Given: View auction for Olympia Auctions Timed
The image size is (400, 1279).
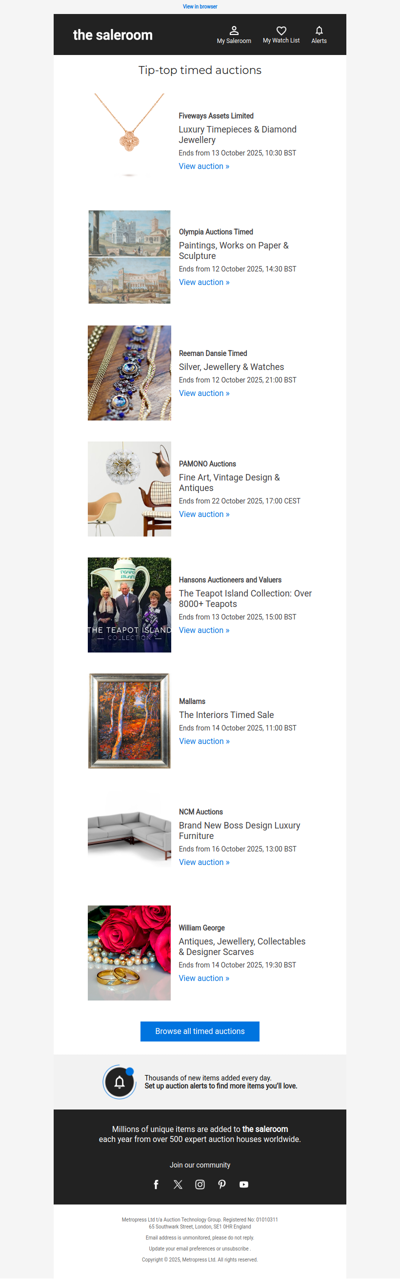Looking at the screenshot, I should tap(204, 283).
